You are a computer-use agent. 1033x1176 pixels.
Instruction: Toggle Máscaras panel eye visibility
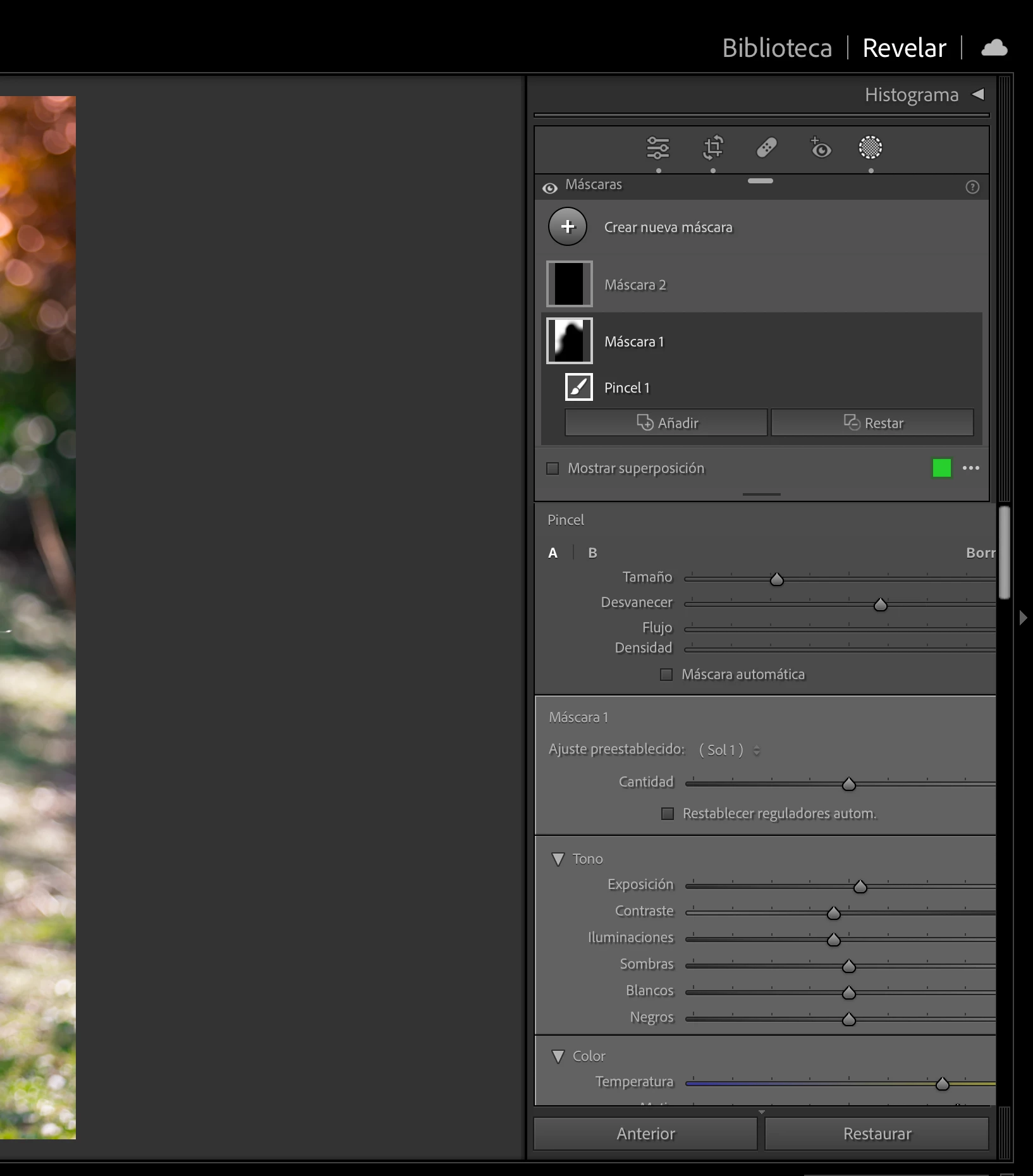click(x=550, y=188)
